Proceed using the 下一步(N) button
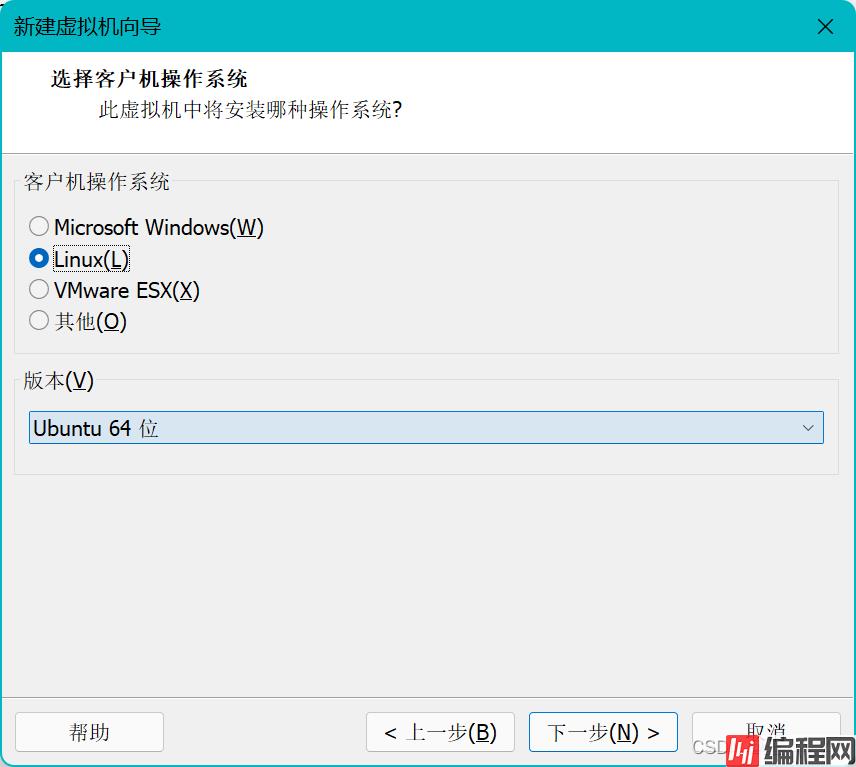Screen dimensions: 856x767 pos(603,732)
